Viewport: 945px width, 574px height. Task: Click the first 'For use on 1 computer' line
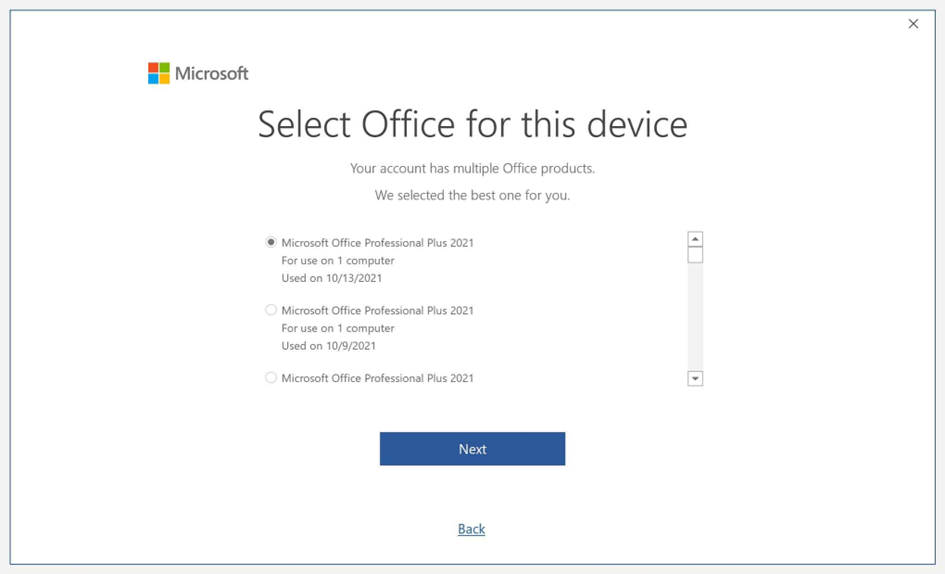coord(338,260)
